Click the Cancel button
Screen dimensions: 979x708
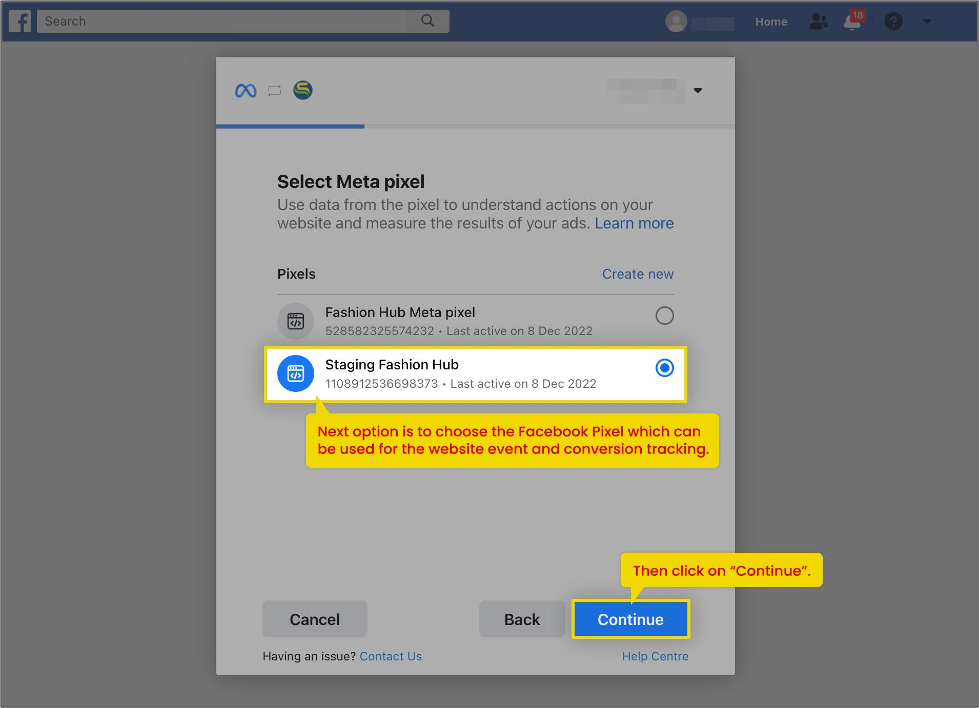click(315, 619)
